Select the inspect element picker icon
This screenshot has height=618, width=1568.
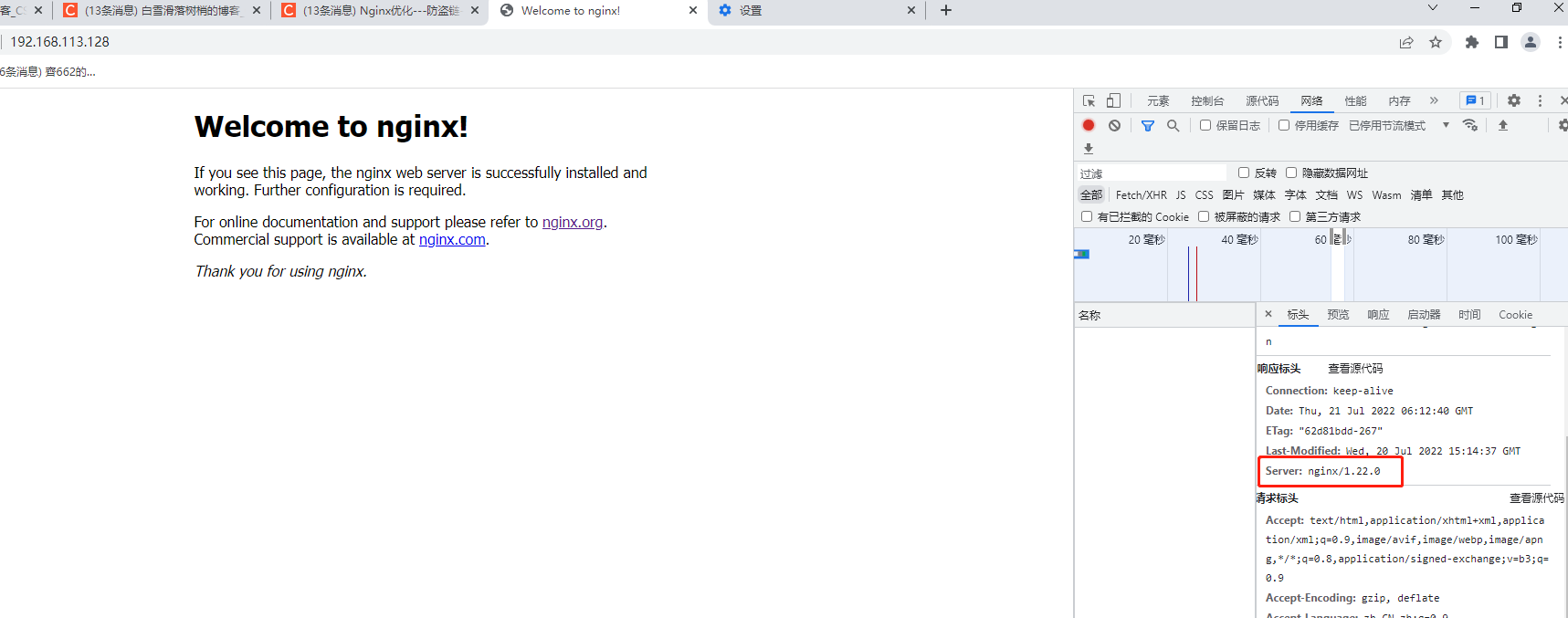point(1089,100)
